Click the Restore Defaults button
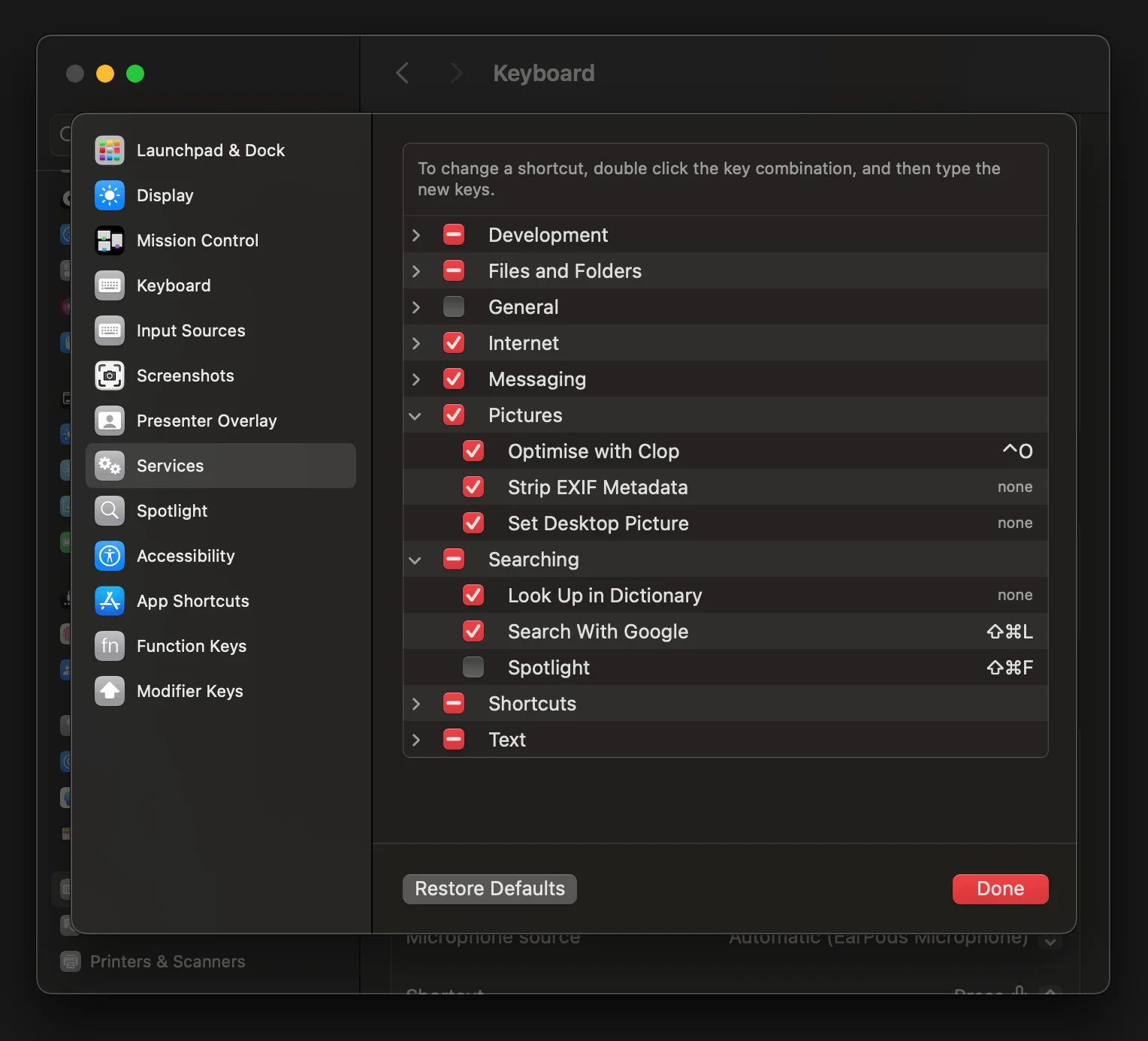Screen dimensions: 1148x1041 [490, 889]
